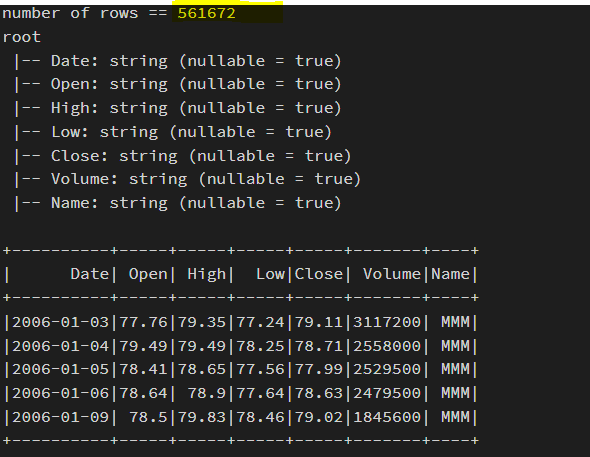Click the Open value 79.49
The width and height of the screenshot is (590, 457).
click(x=143, y=346)
